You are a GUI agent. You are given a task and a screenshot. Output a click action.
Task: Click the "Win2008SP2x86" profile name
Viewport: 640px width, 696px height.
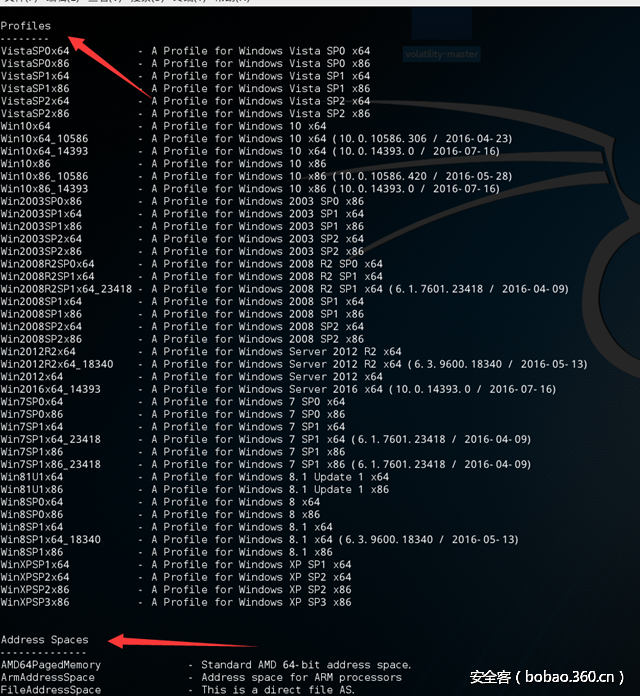41,339
